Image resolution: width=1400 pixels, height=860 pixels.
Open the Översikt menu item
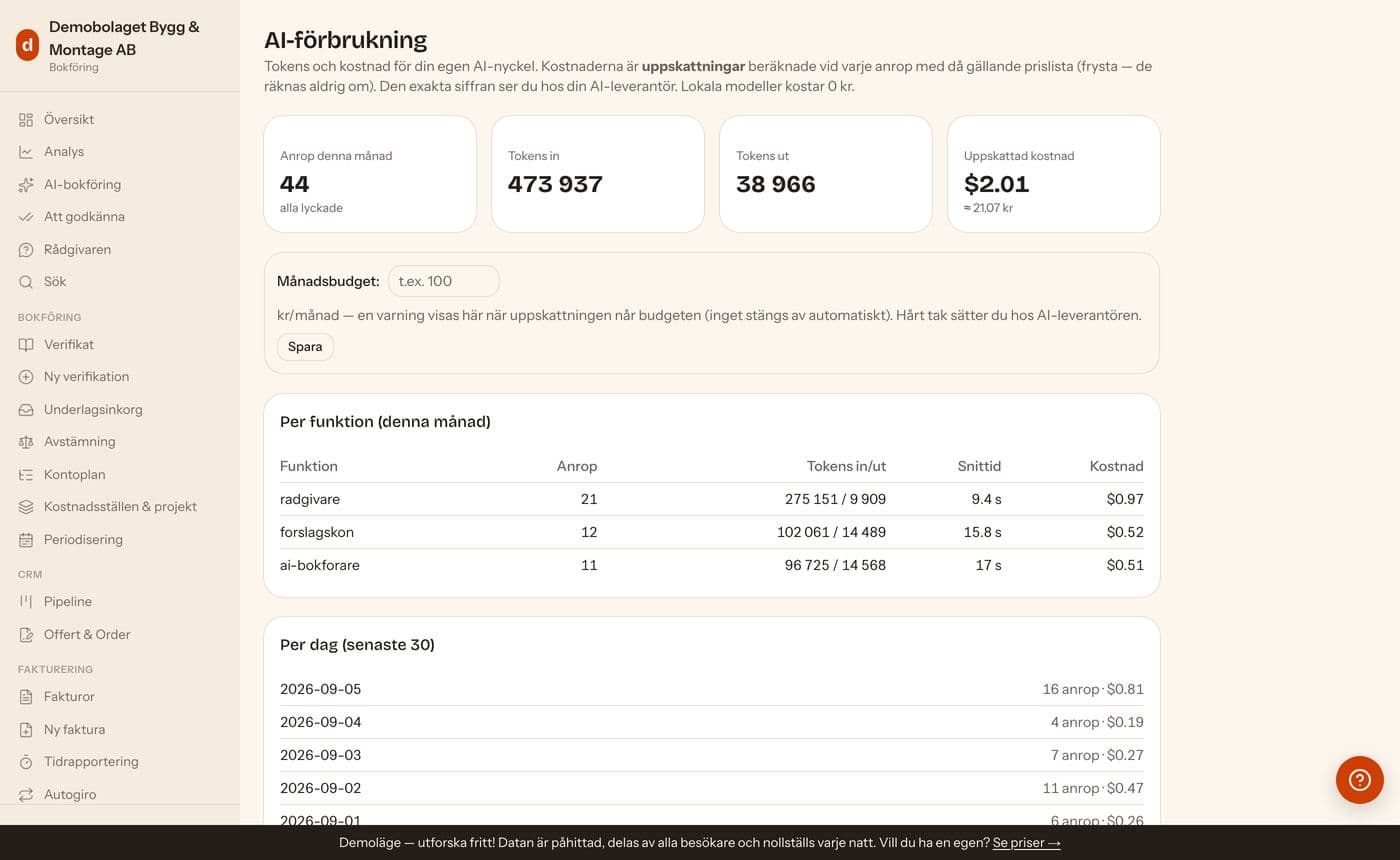(x=120, y=120)
